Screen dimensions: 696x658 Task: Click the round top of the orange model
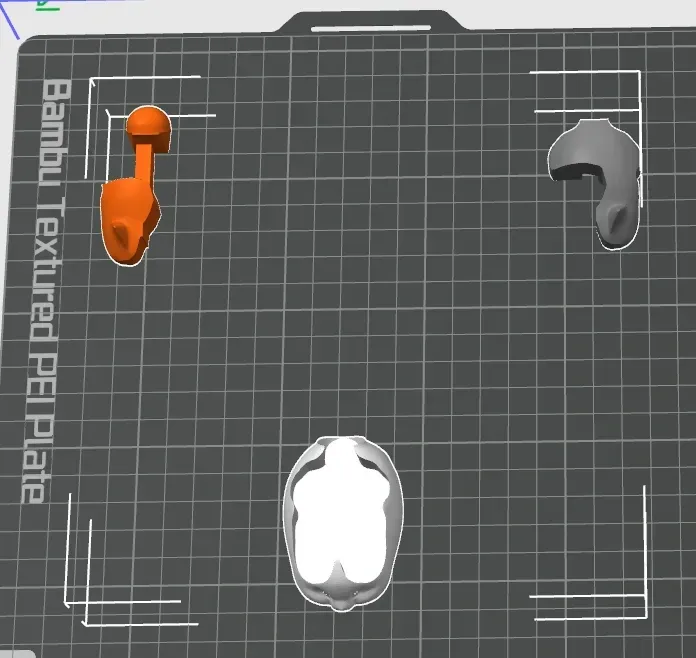point(148,125)
